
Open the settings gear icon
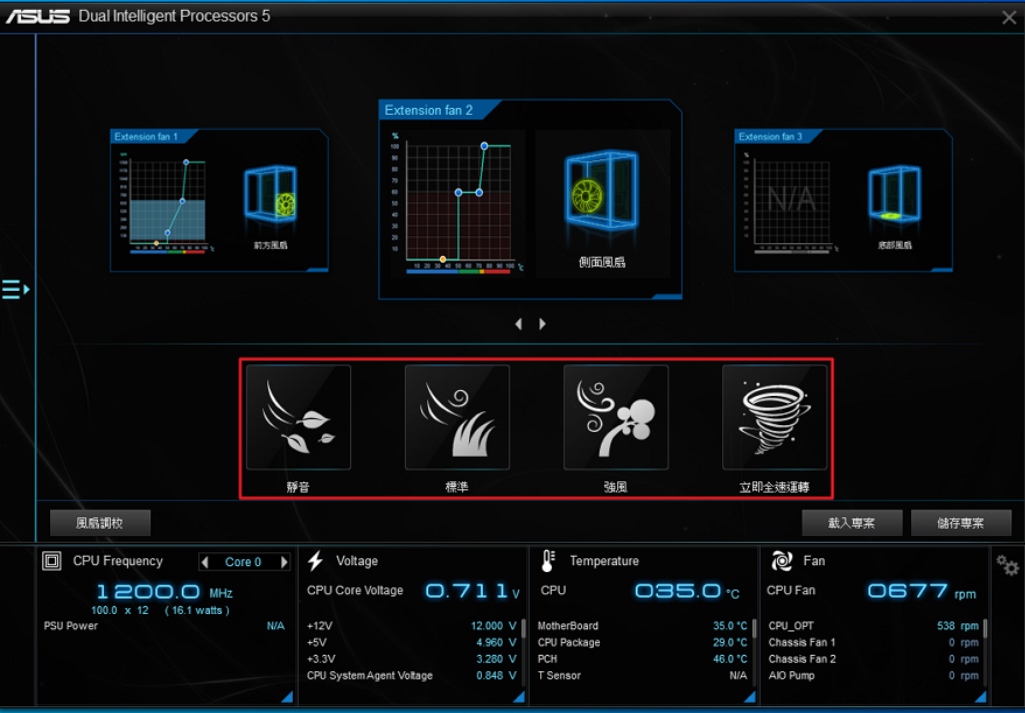(1007, 565)
